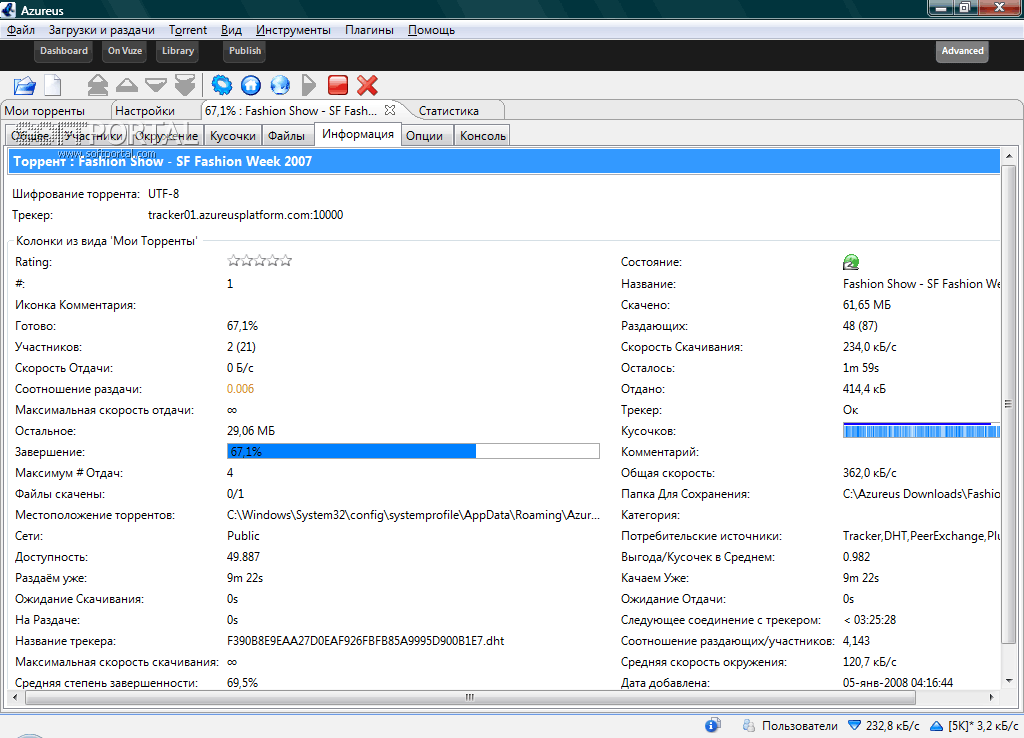Open the Консоль sub-tab
The height and width of the screenshot is (738, 1024).
pyautogui.click(x=483, y=136)
